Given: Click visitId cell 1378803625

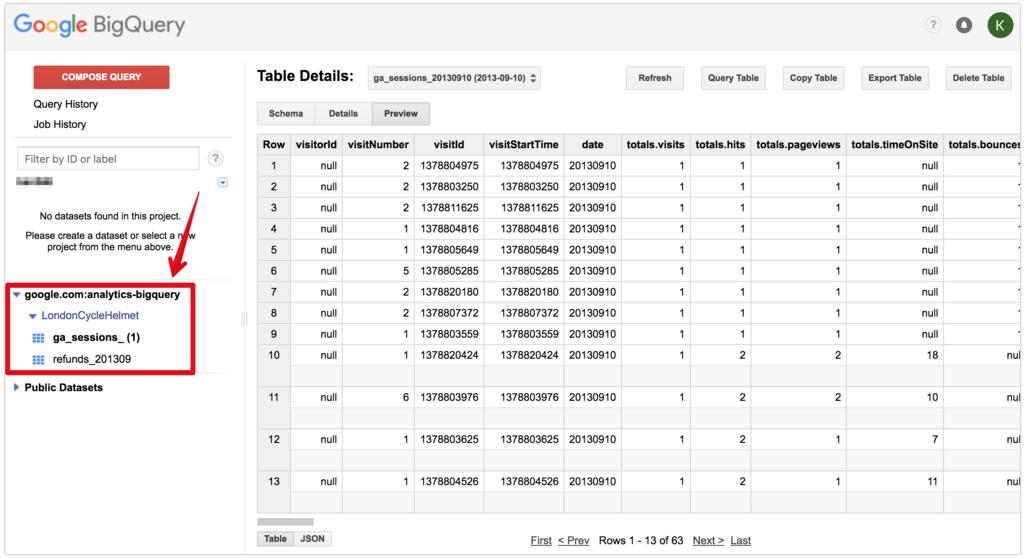Looking at the screenshot, I should 449,440.
